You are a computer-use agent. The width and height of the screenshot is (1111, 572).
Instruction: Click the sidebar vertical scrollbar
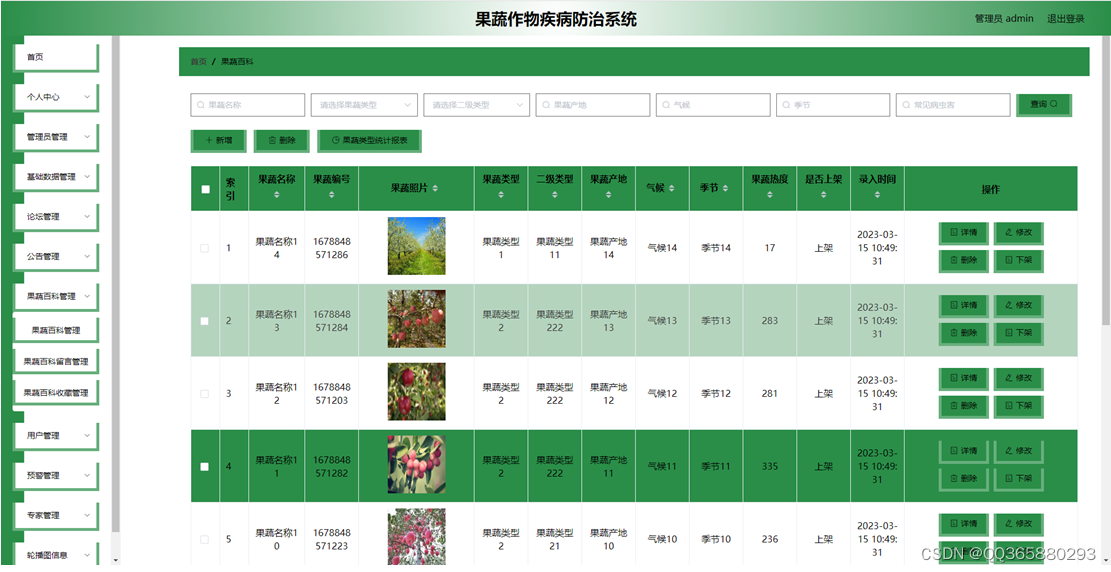[x=116, y=284]
